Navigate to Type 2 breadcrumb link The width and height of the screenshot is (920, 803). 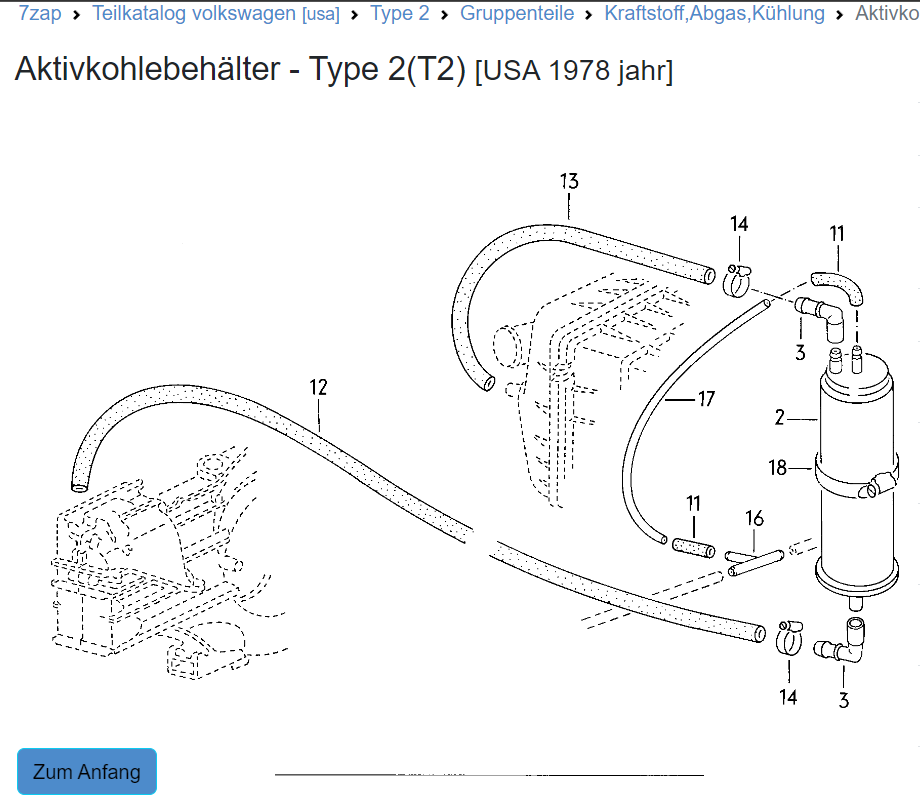(399, 14)
